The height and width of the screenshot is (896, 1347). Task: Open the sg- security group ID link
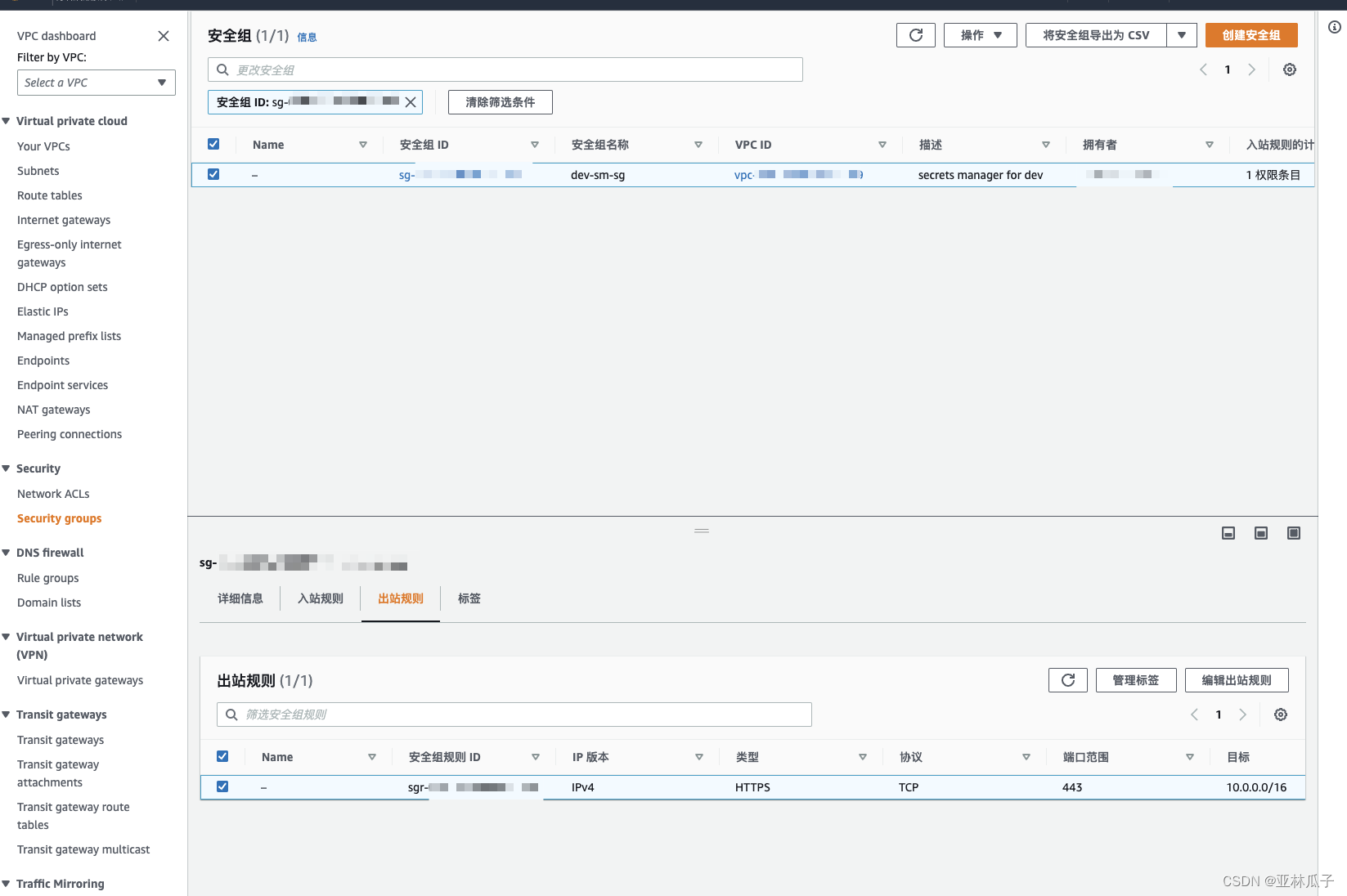pyautogui.click(x=460, y=175)
